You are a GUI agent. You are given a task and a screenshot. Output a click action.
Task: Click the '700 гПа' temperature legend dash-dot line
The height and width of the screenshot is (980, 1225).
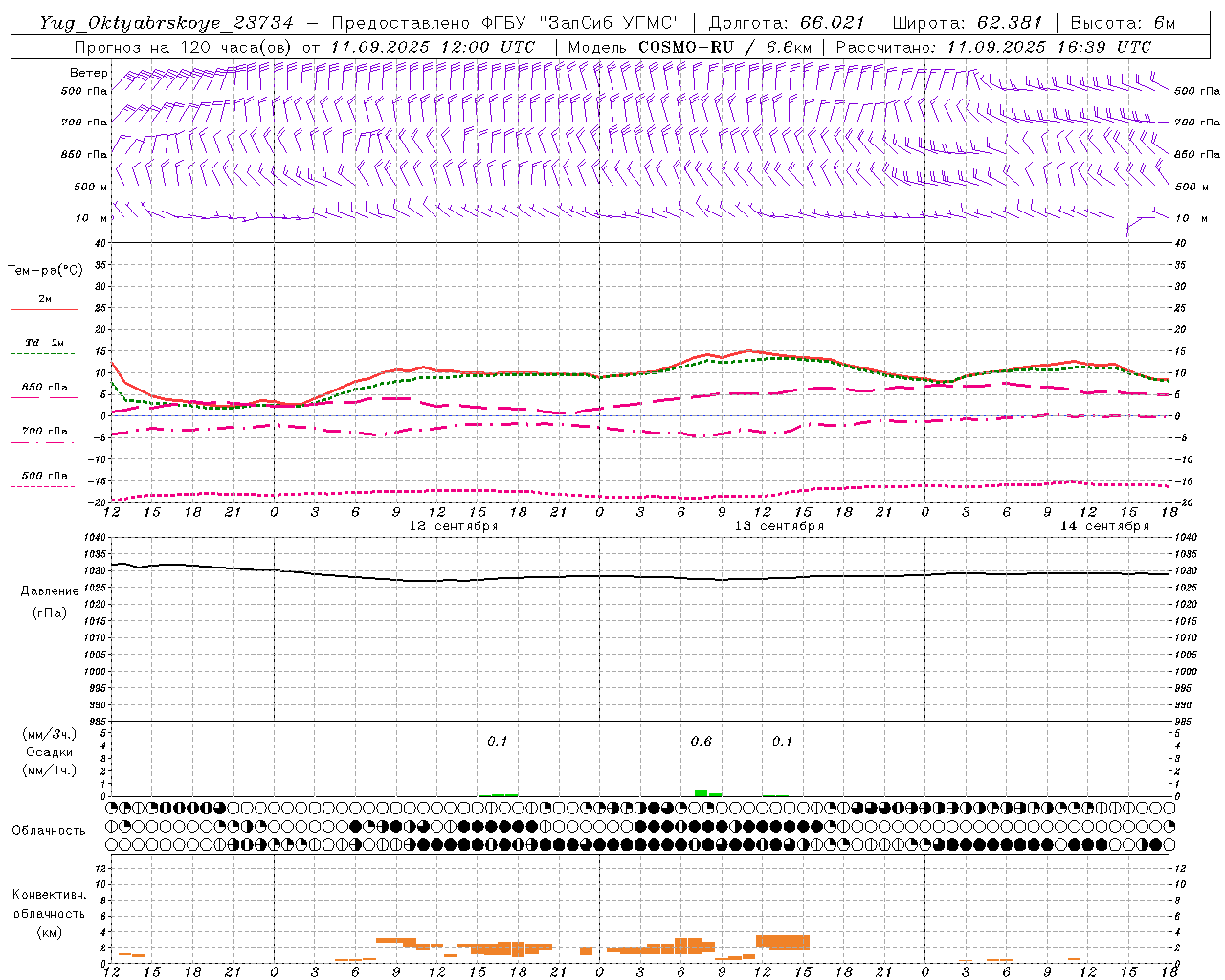click(42, 442)
